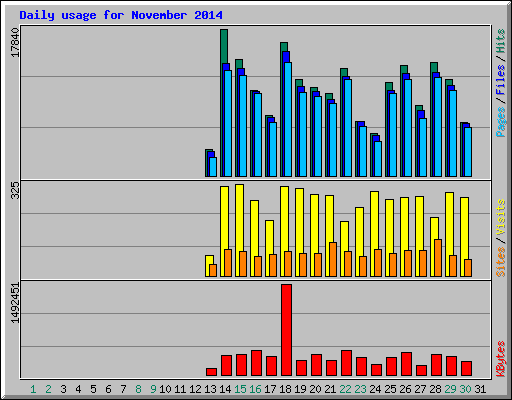Click the 'Daily usage for November 2014' title

point(121,15)
